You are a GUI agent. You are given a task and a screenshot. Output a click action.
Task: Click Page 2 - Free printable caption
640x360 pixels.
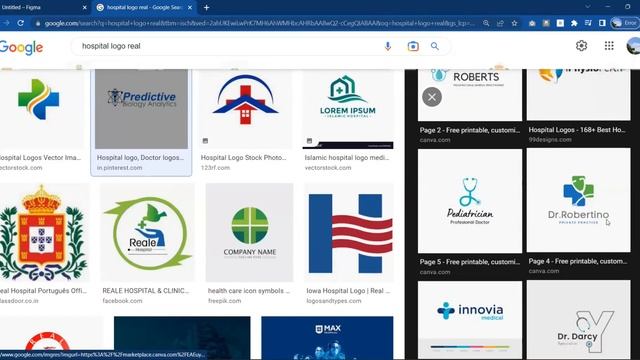pyautogui.click(x=470, y=130)
